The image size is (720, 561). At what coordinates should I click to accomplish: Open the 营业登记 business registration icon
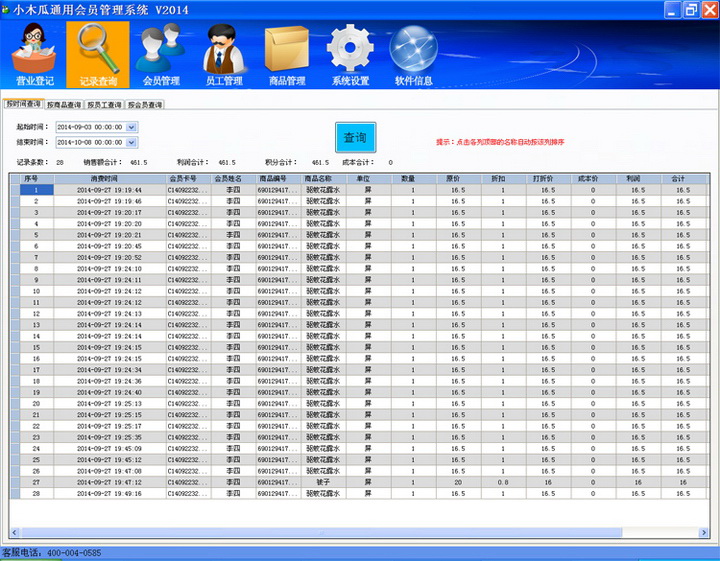34,52
